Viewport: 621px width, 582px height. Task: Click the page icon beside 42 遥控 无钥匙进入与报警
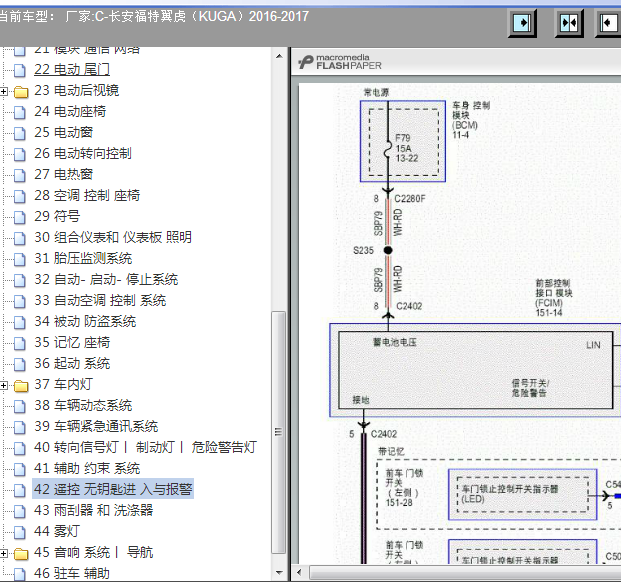tap(19, 490)
